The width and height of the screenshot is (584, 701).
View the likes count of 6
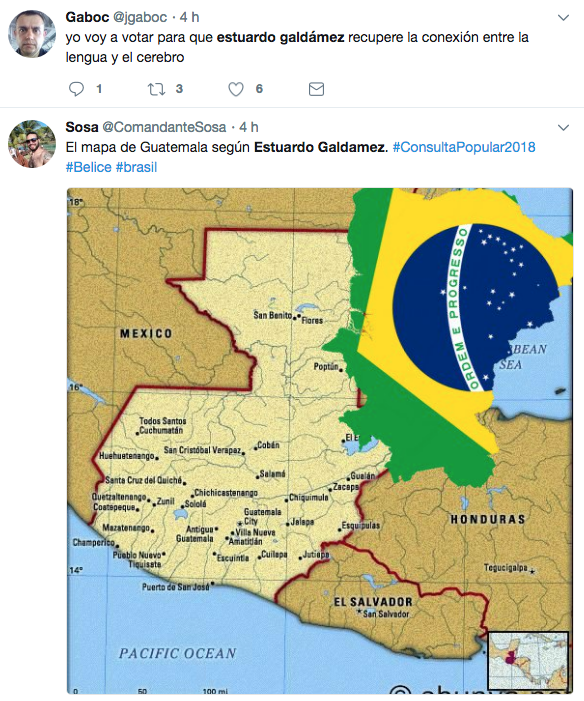259,89
